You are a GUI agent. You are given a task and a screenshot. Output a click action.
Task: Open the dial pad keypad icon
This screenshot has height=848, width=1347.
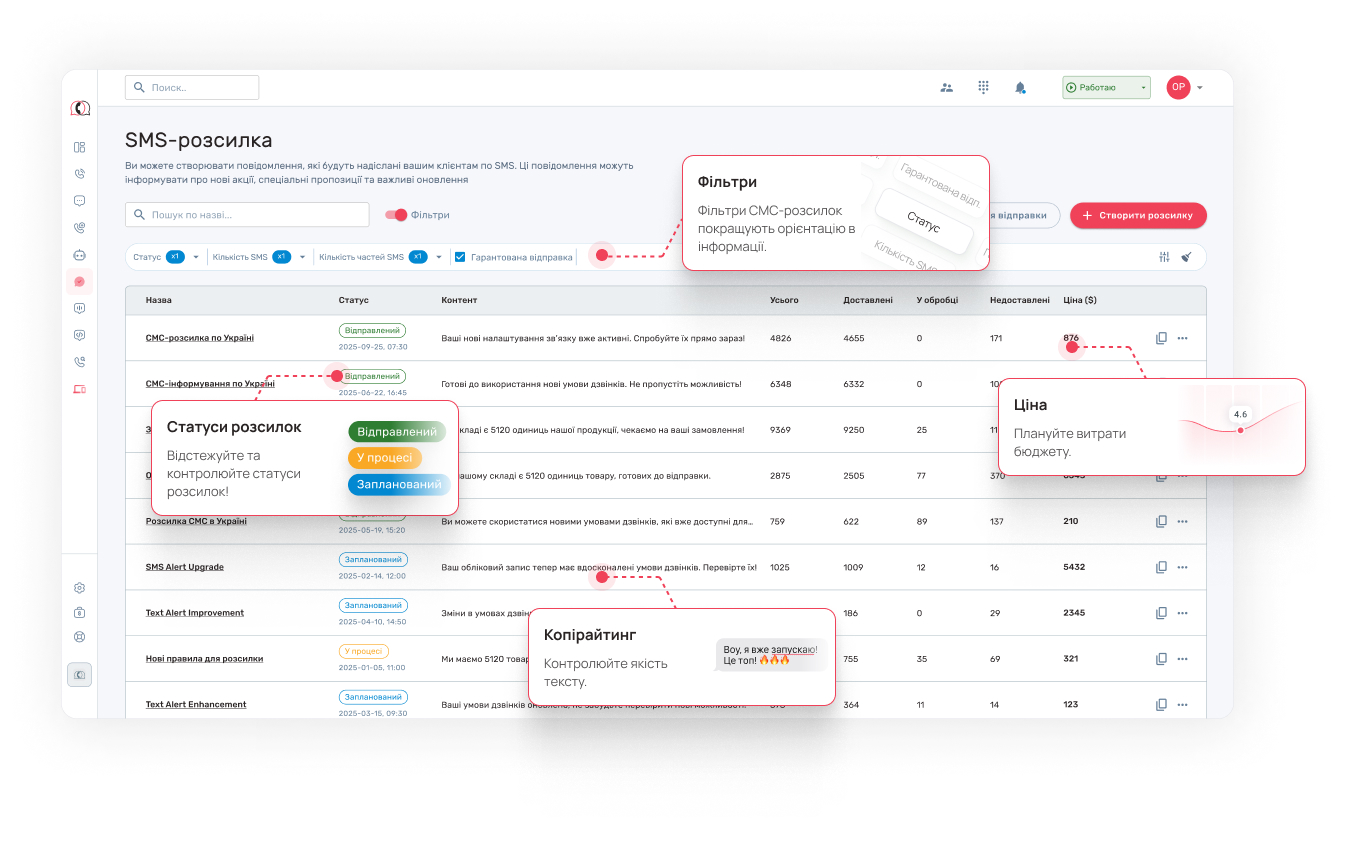pos(983,88)
